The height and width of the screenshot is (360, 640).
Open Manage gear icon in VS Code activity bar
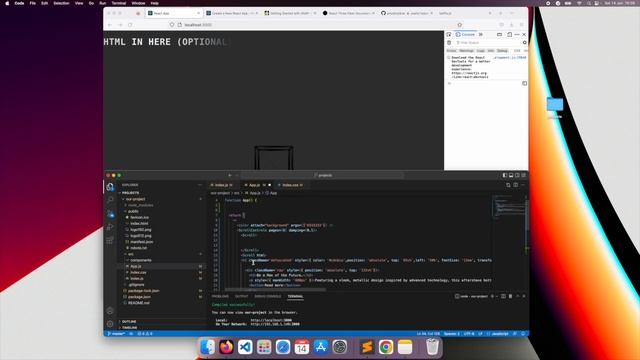(110, 324)
